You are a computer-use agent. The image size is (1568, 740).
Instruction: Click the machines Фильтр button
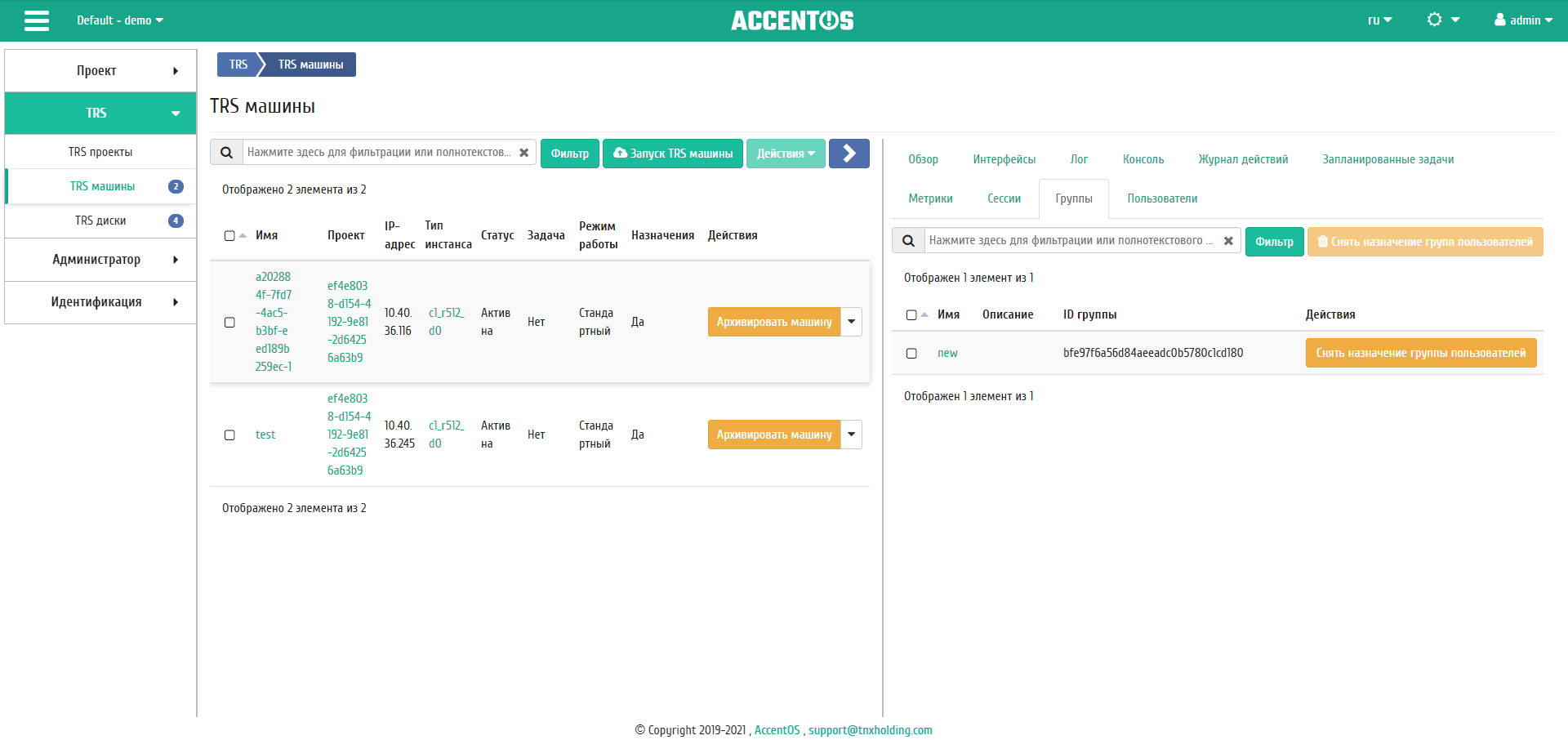point(569,153)
